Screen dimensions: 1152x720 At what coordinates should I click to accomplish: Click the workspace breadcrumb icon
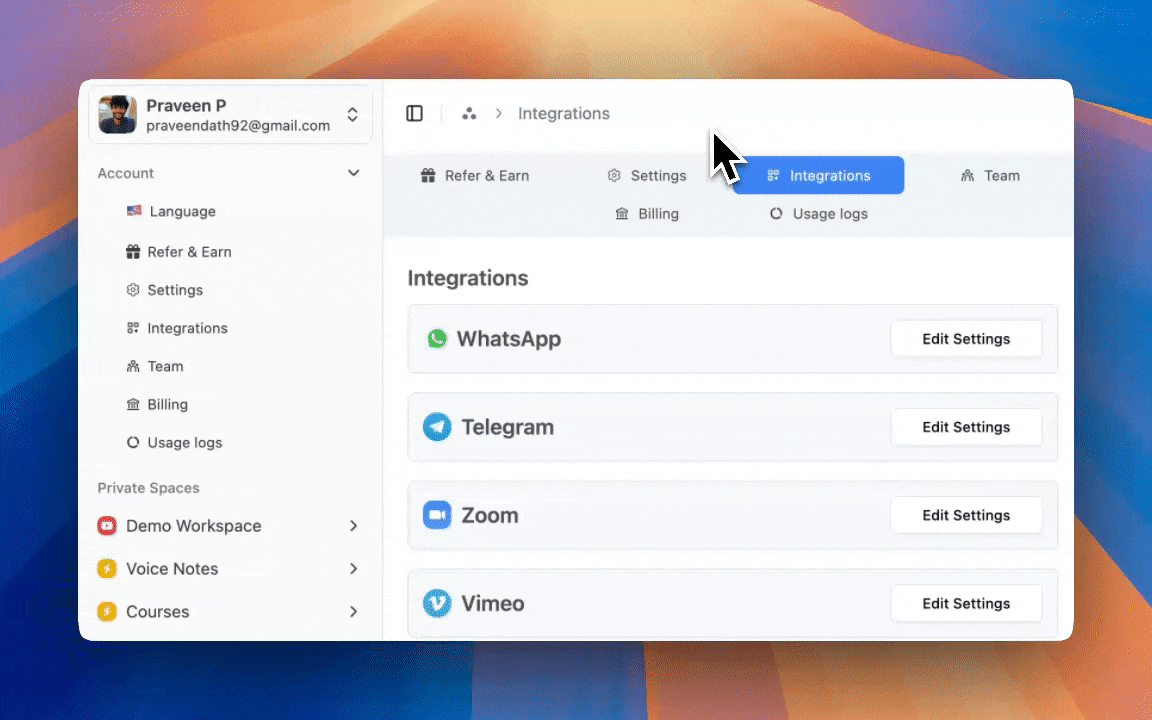[469, 114]
